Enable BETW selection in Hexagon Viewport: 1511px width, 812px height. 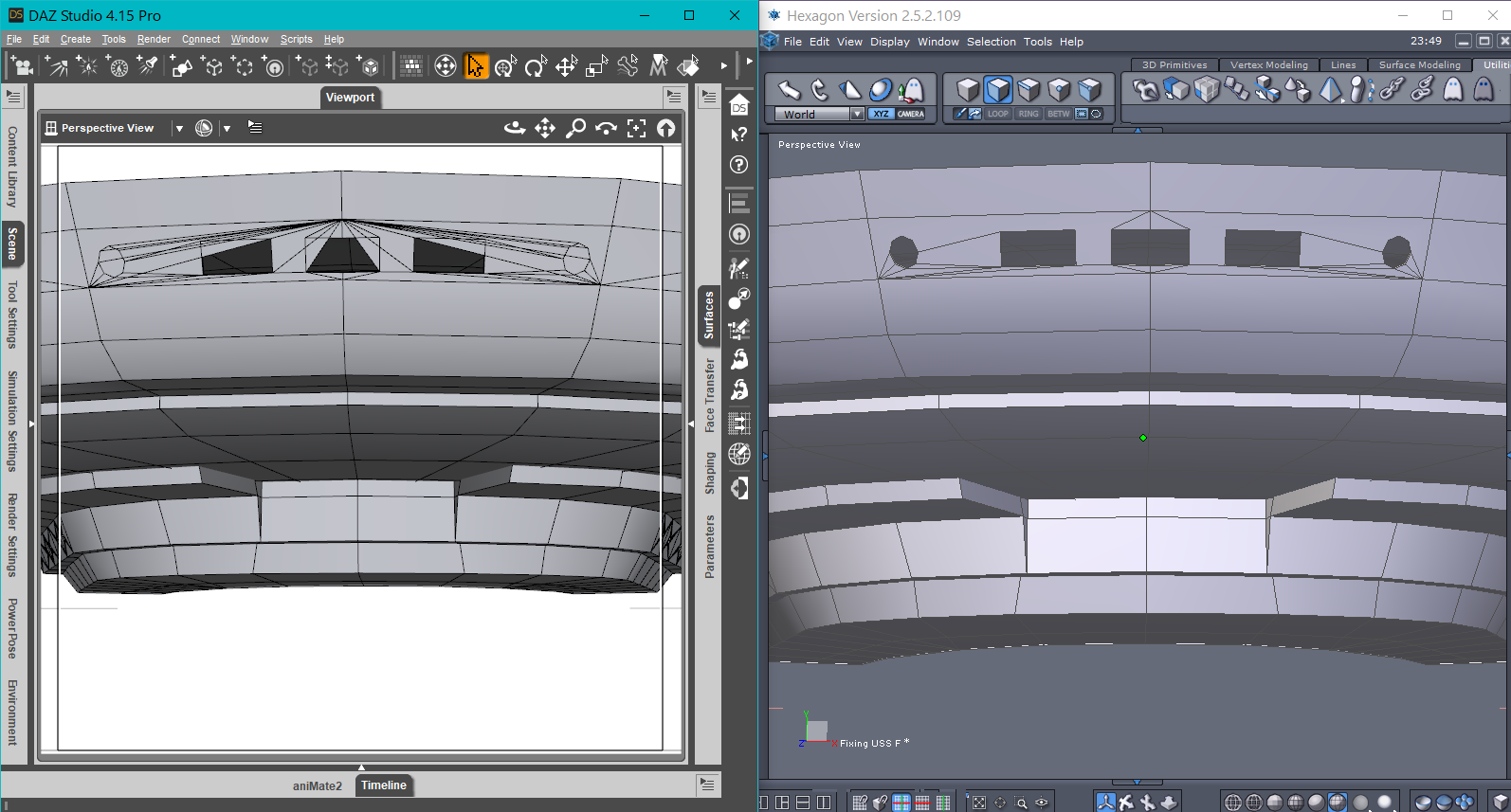(x=1059, y=114)
